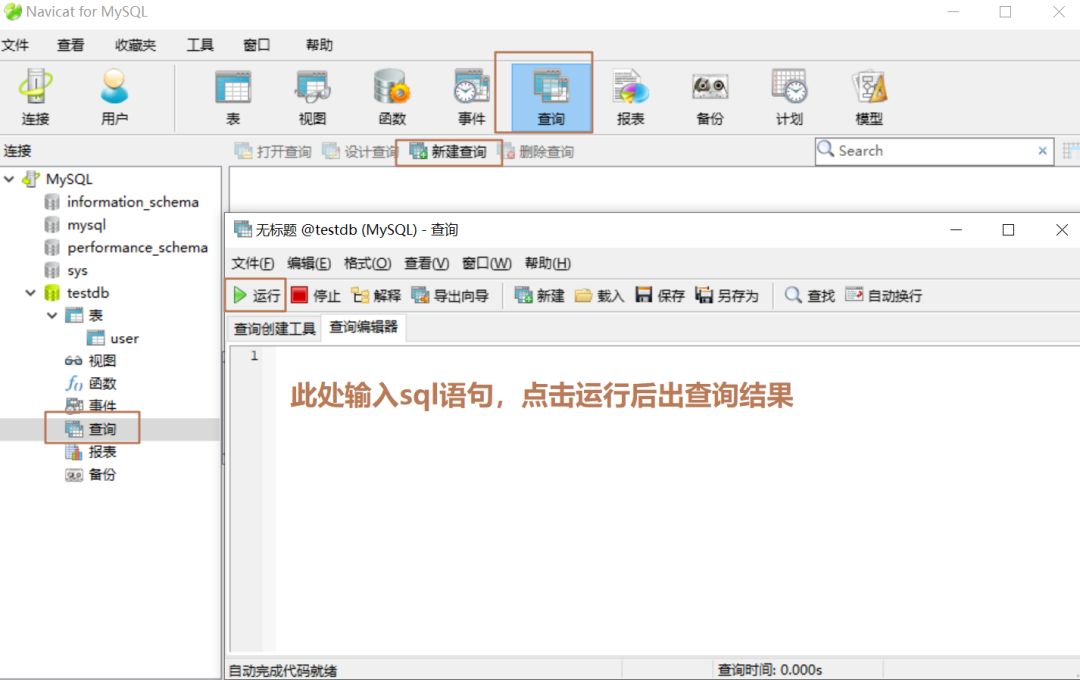
Task: Select the 报表 report toolbar icon
Action: [x=630, y=97]
